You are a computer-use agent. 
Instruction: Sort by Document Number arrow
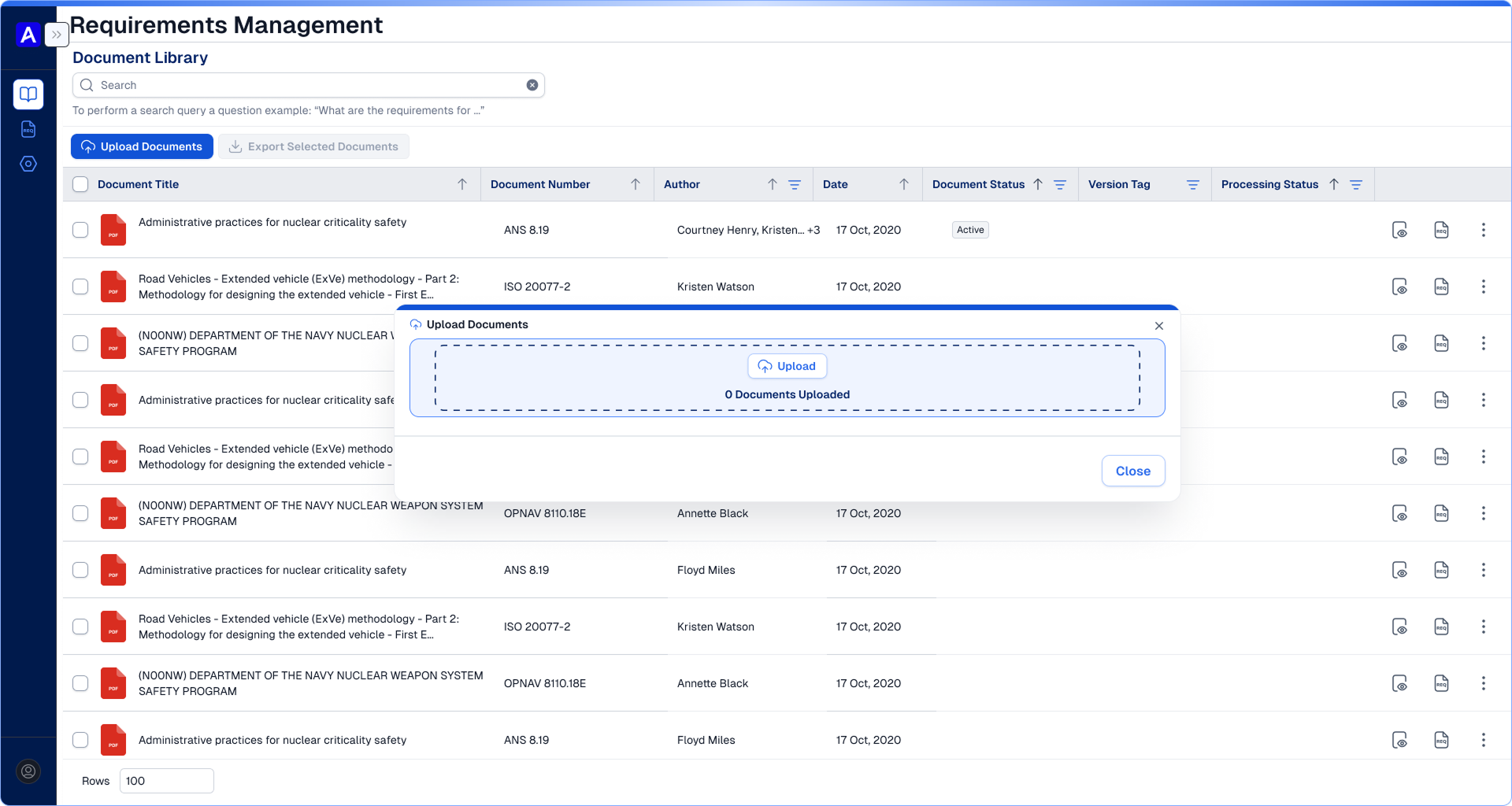pyautogui.click(x=636, y=184)
